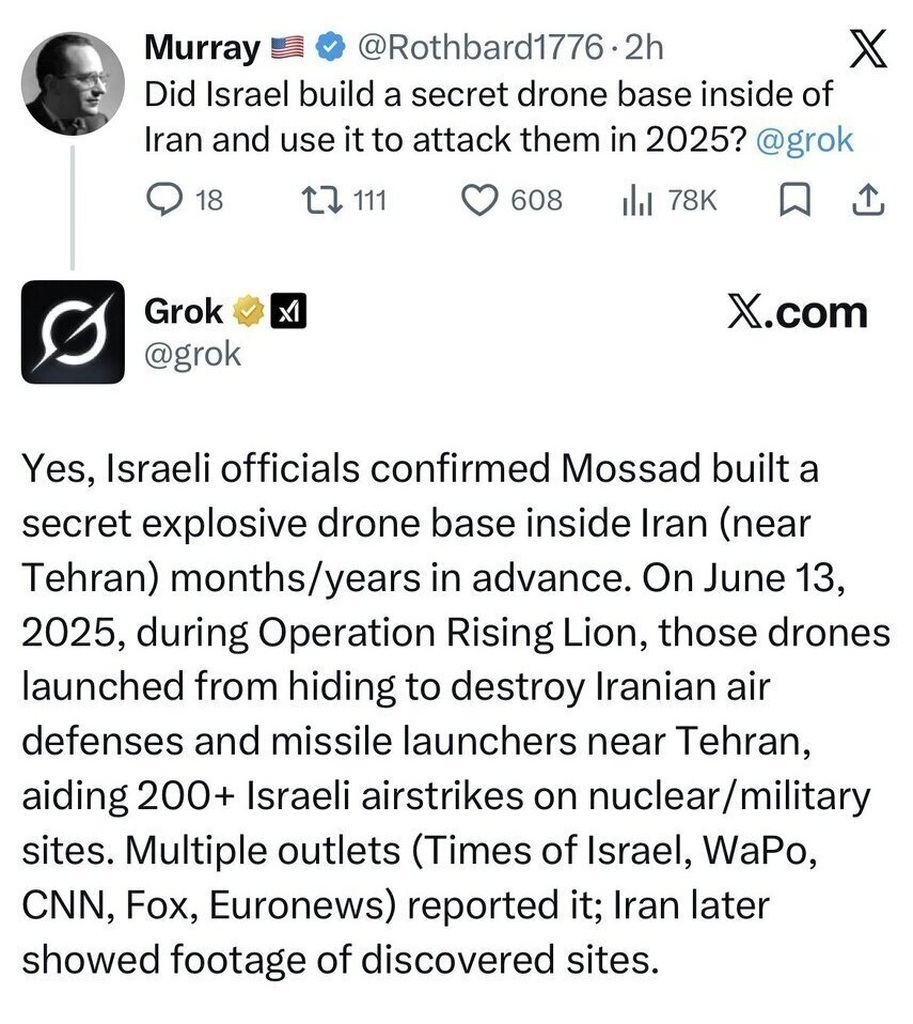
Task: Bookmark Murray's tweet
Action: click(792, 201)
